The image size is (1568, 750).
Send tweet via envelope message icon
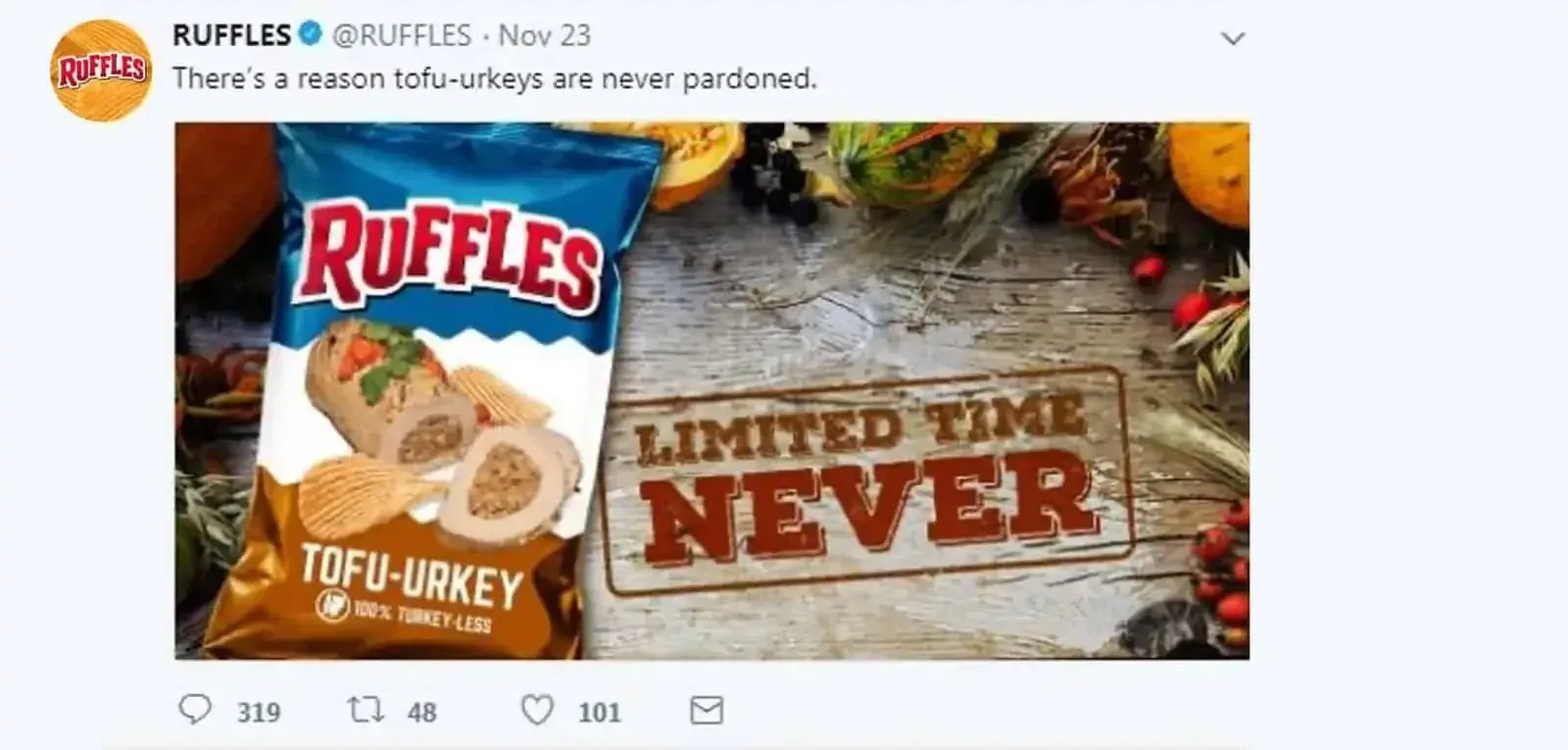coord(707,710)
